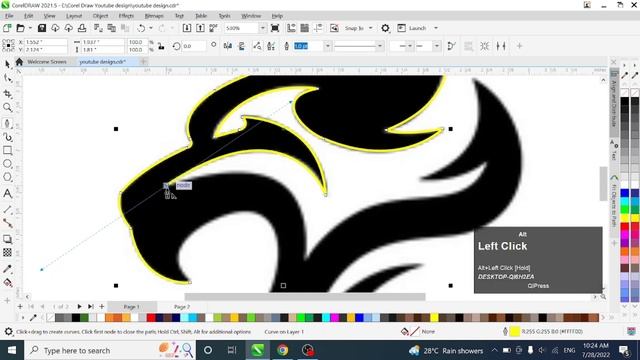Go to the last page
Viewport: 640px width, 360px height.
(x=91, y=307)
